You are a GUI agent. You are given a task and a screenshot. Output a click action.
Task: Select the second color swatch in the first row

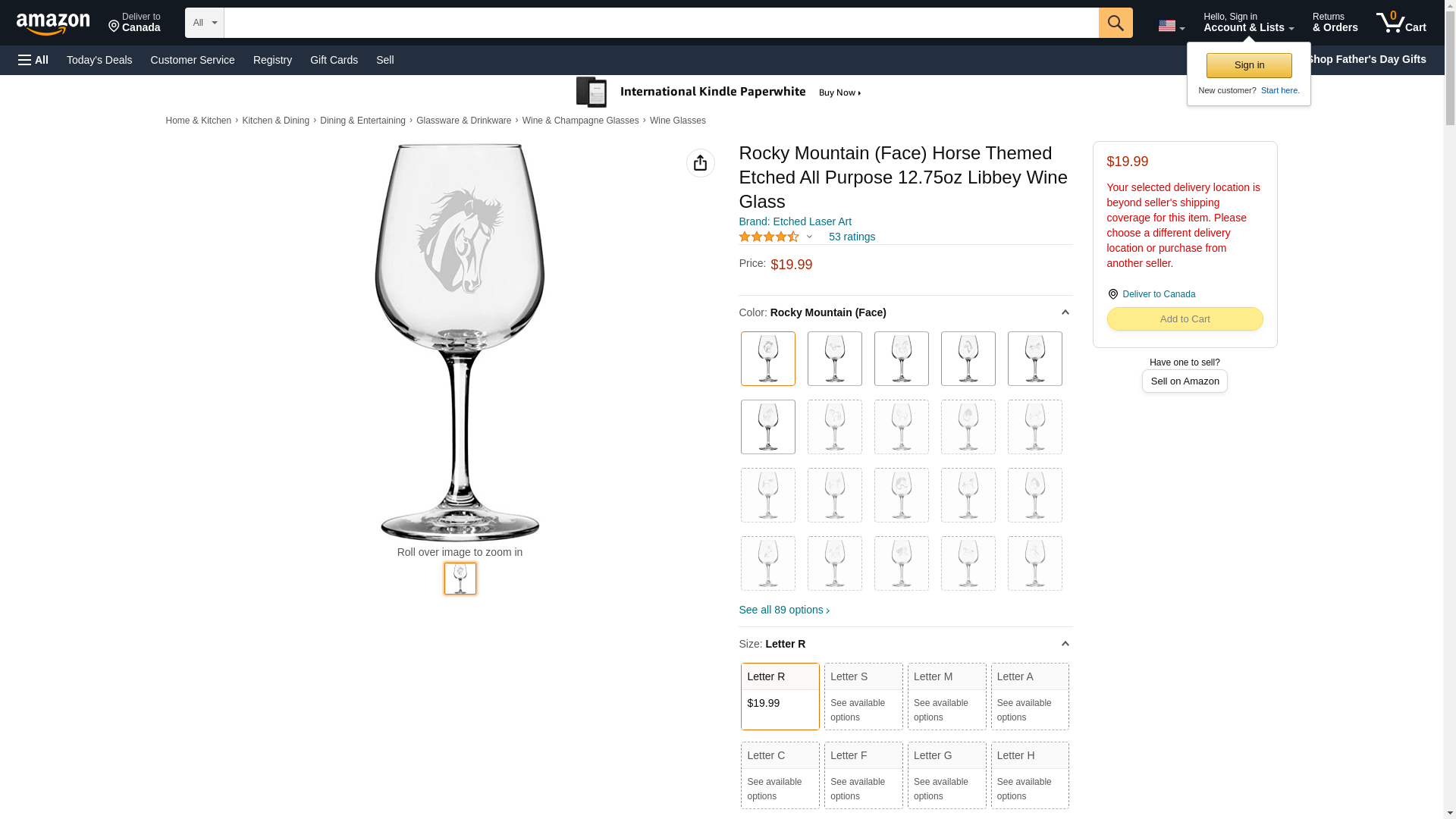click(x=834, y=359)
